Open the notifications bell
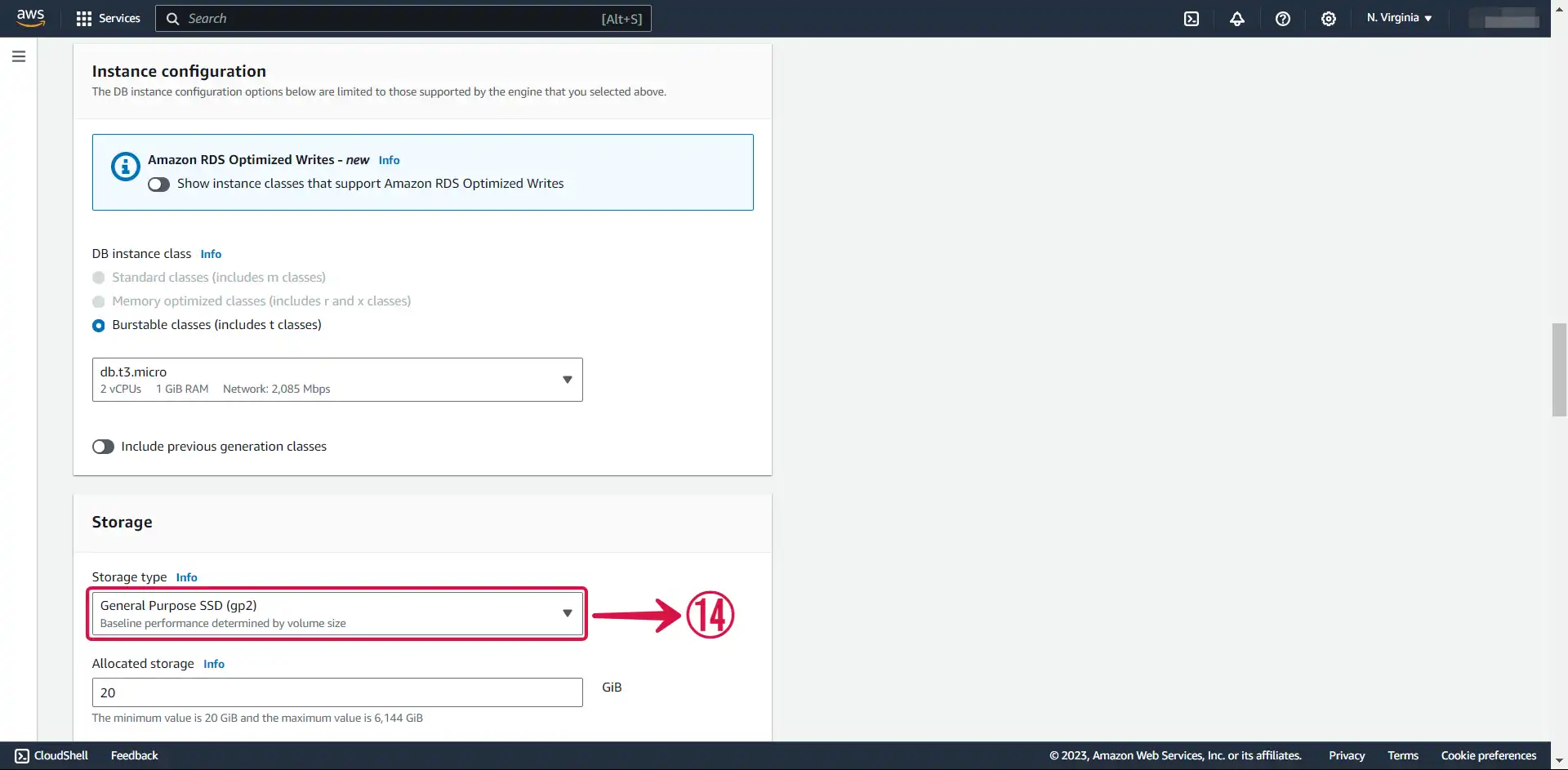The width and height of the screenshot is (1568, 770). click(1237, 18)
